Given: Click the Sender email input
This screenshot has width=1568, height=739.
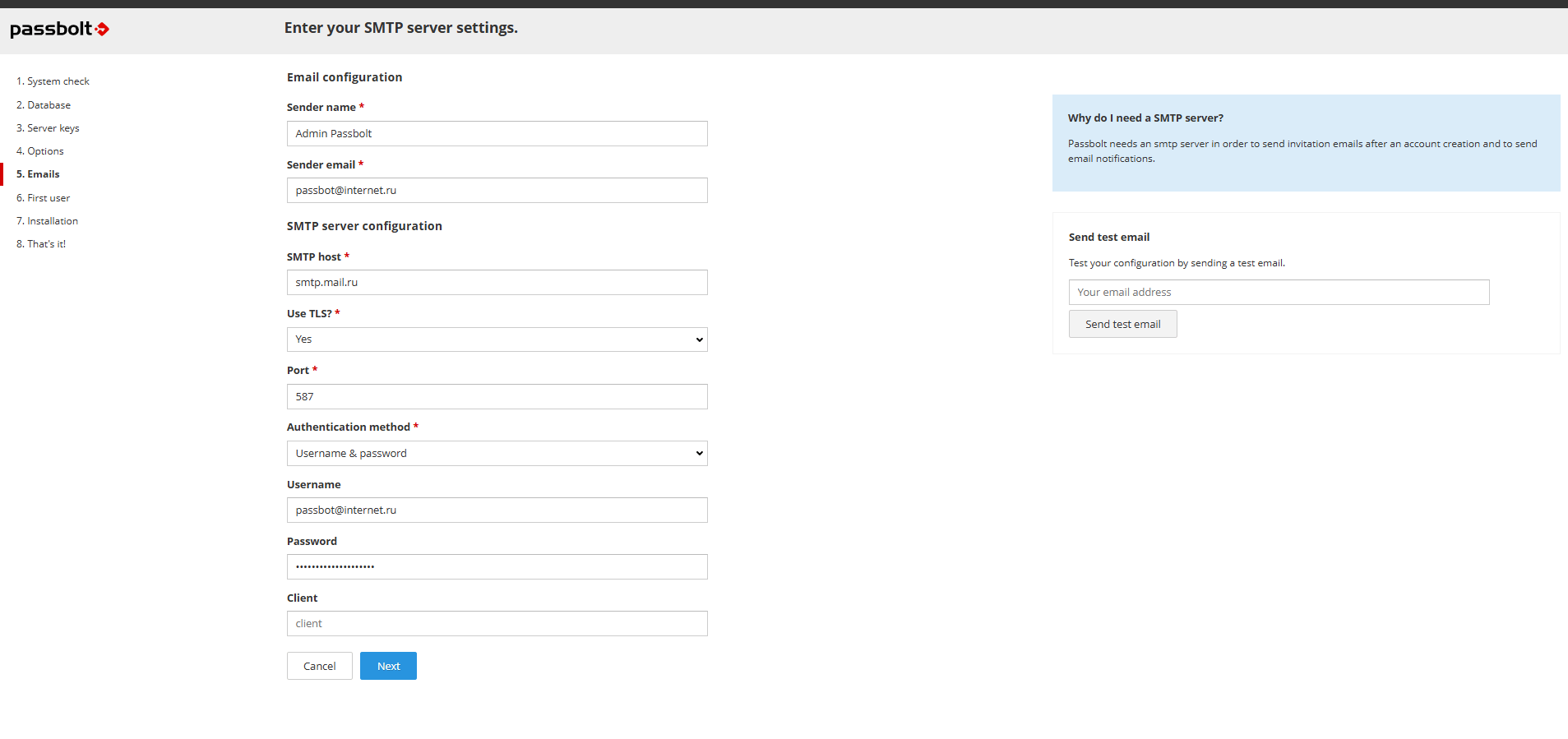Looking at the screenshot, I should click(x=497, y=190).
